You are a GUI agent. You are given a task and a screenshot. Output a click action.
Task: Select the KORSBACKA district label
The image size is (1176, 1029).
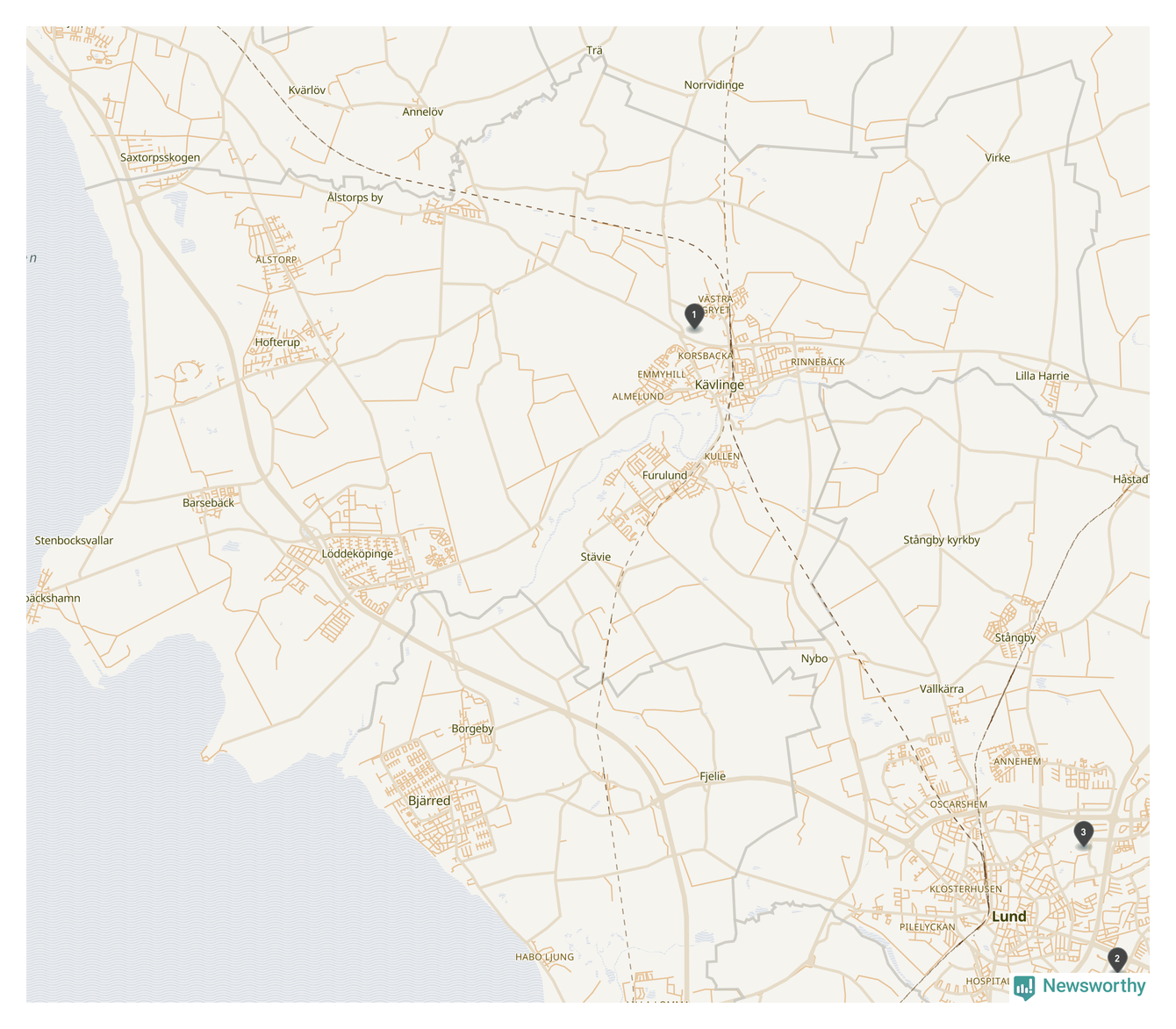(x=705, y=356)
